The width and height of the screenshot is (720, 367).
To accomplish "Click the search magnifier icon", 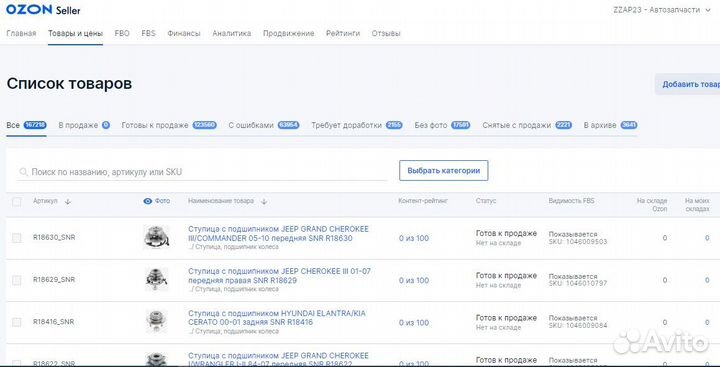I will pos(23,172).
